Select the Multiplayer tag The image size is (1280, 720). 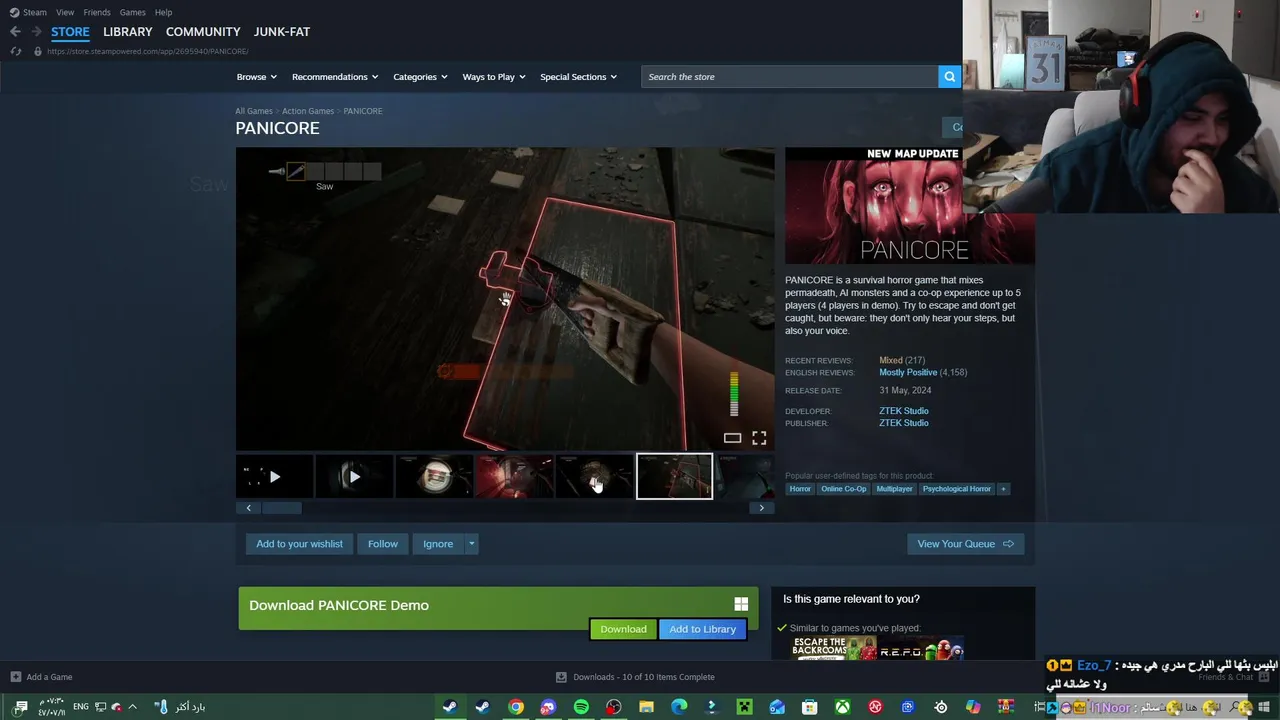pos(894,489)
